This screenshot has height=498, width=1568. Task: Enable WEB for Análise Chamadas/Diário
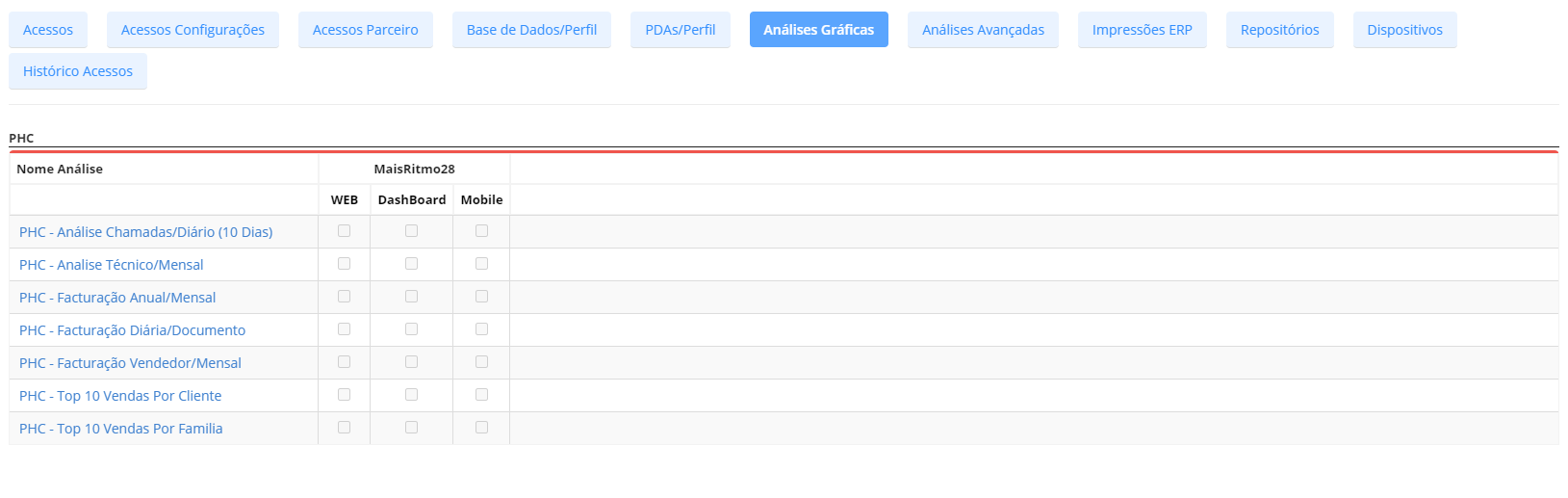[344, 231]
